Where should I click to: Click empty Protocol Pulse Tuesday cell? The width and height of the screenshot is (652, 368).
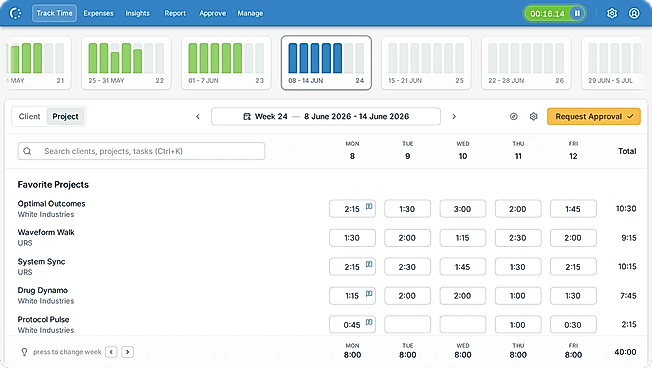pyautogui.click(x=407, y=324)
